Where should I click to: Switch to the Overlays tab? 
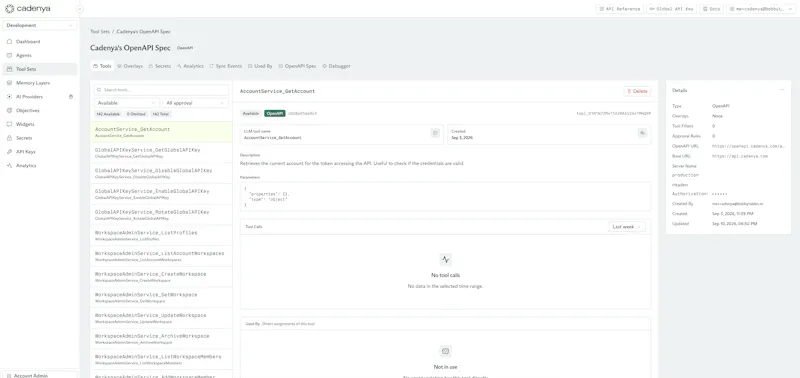coord(130,66)
